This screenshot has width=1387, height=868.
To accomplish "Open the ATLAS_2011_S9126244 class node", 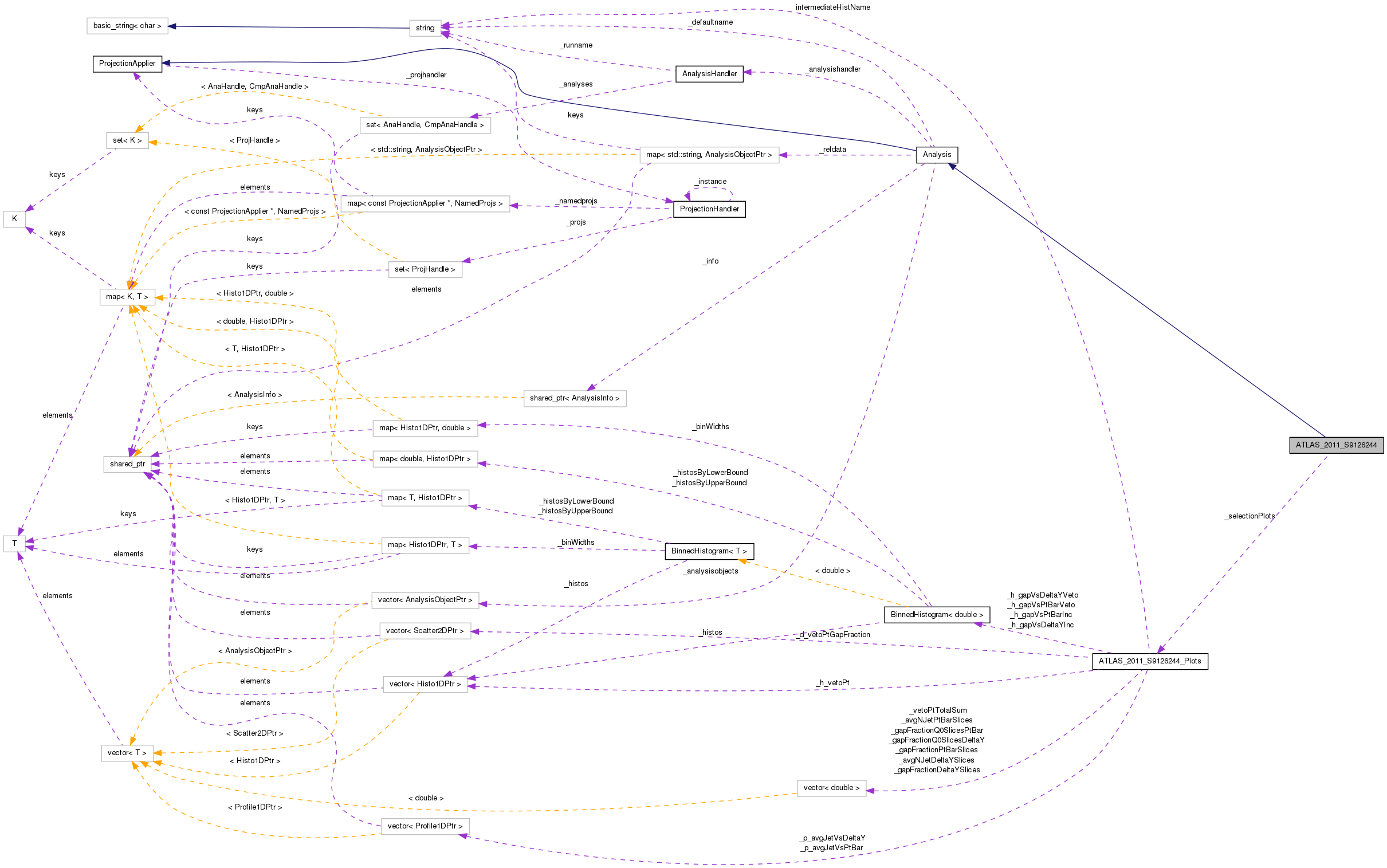I will [1336, 445].
